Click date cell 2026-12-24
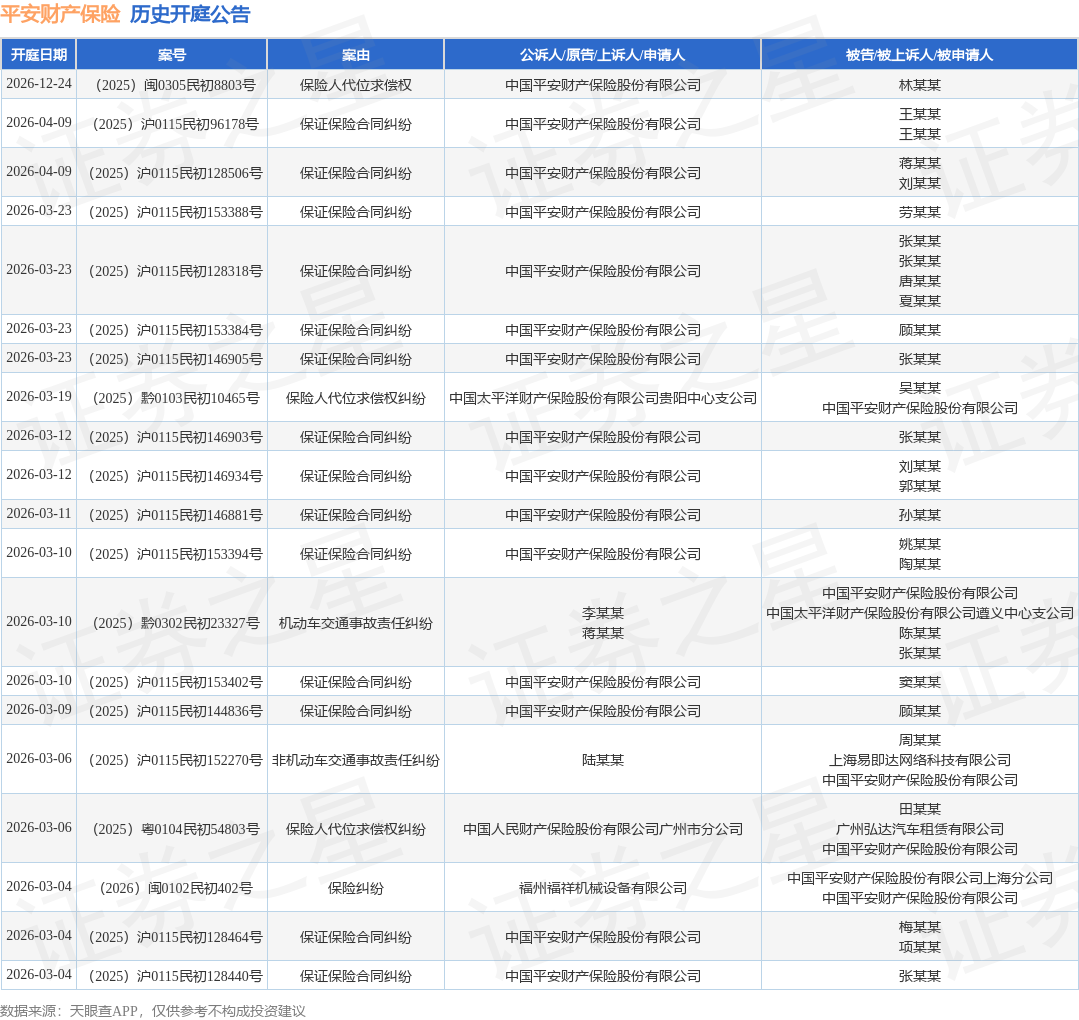The image size is (1079, 1020). point(39,84)
